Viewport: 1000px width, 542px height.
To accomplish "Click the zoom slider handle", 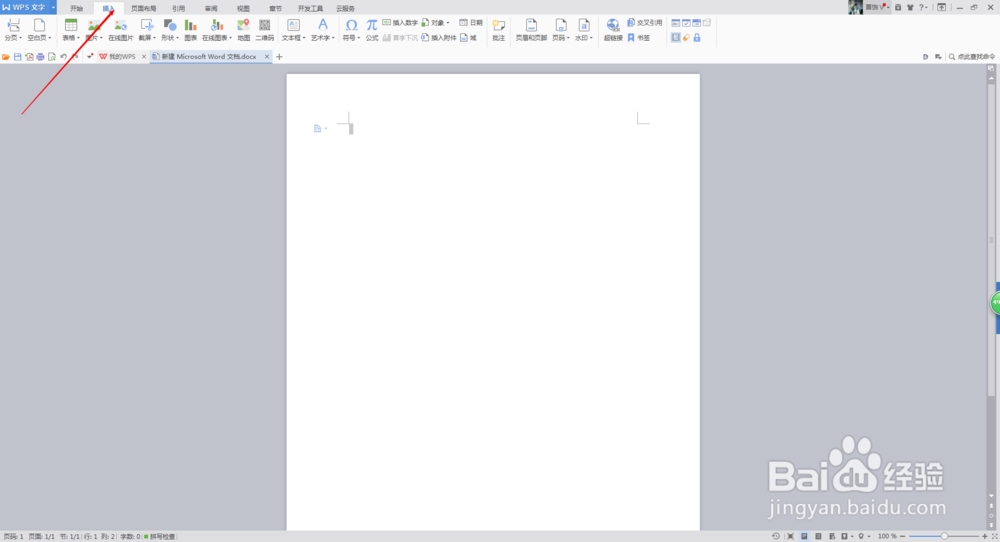I will [944, 537].
